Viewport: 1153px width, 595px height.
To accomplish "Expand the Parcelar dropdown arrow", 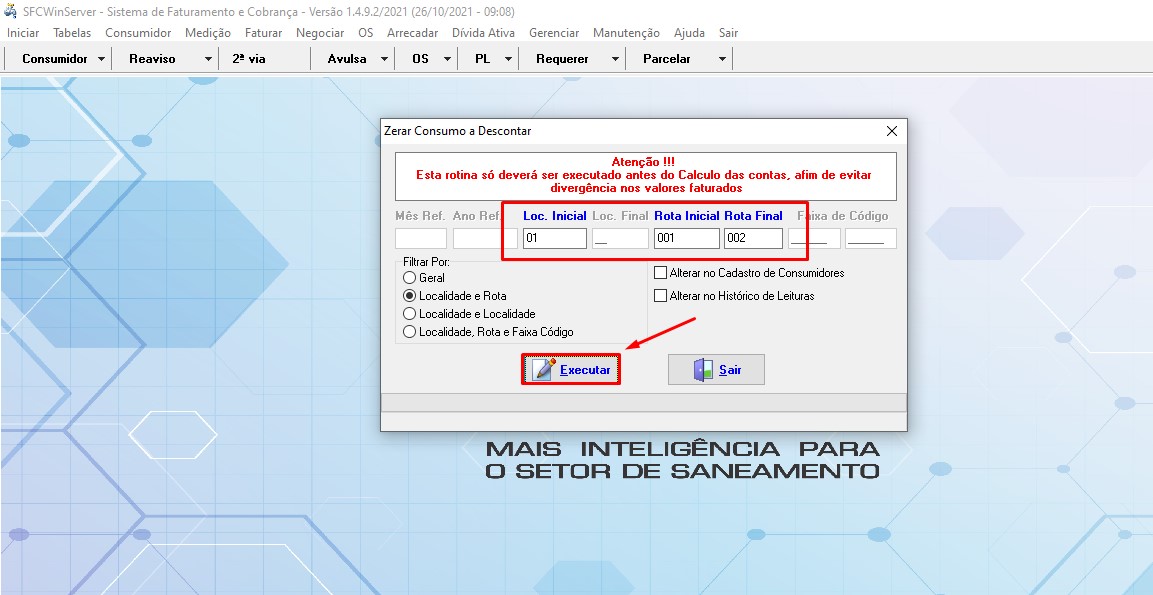I will (722, 59).
